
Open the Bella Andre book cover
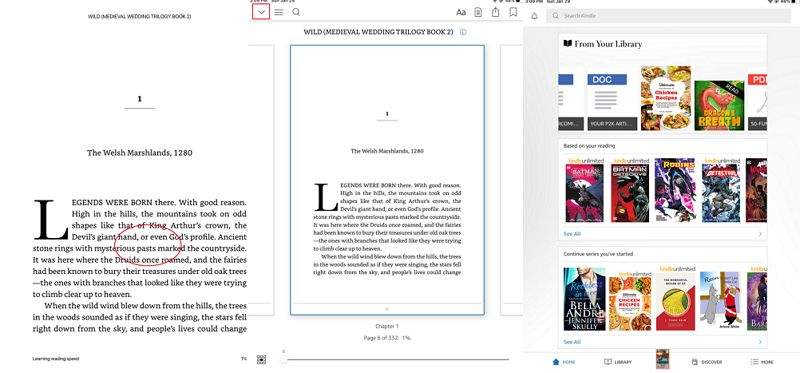coord(584,299)
